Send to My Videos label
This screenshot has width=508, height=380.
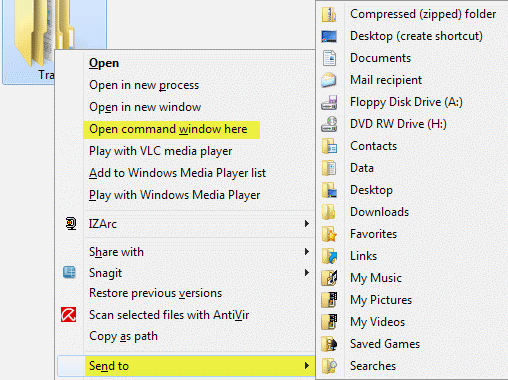(x=377, y=322)
